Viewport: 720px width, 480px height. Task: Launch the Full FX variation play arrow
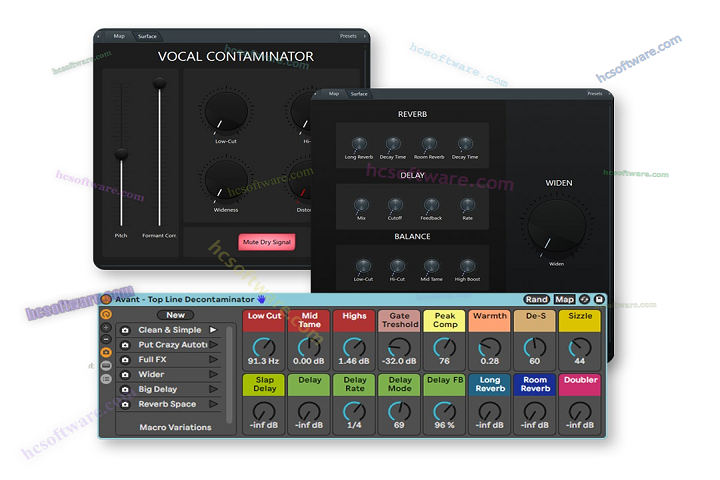tap(213, 359)
